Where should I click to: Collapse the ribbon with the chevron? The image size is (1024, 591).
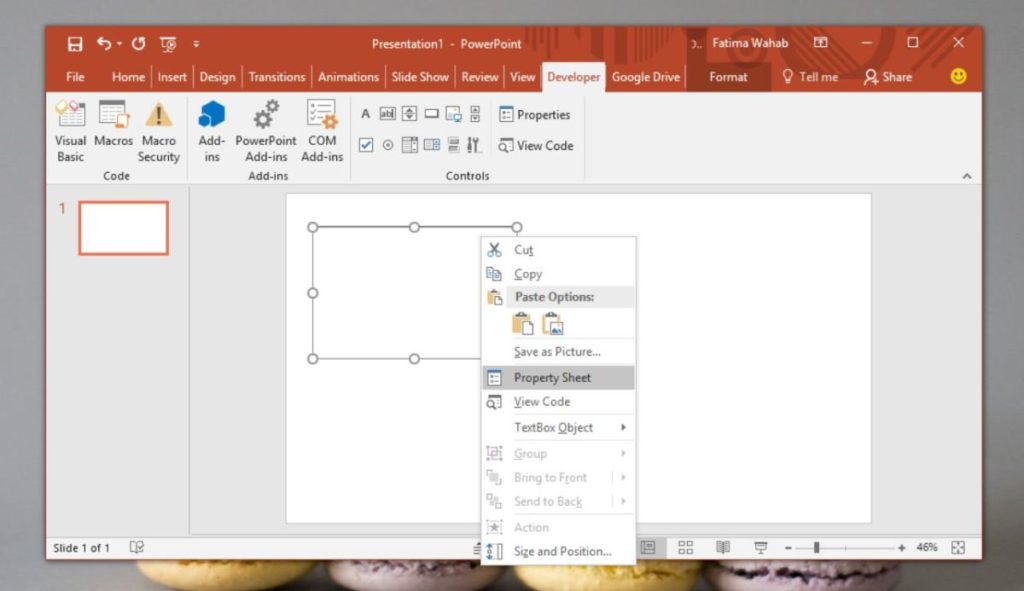[966, 176]
